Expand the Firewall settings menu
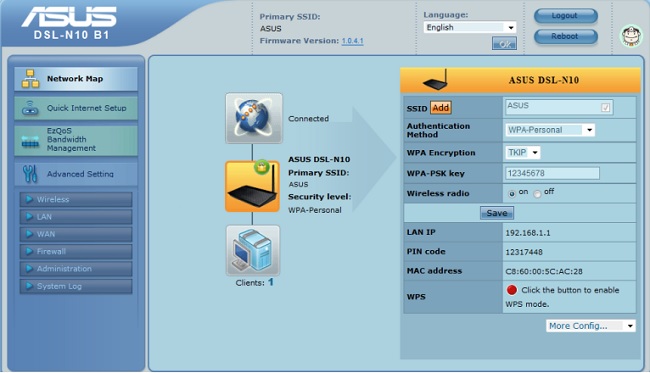 tap(76, 252)
